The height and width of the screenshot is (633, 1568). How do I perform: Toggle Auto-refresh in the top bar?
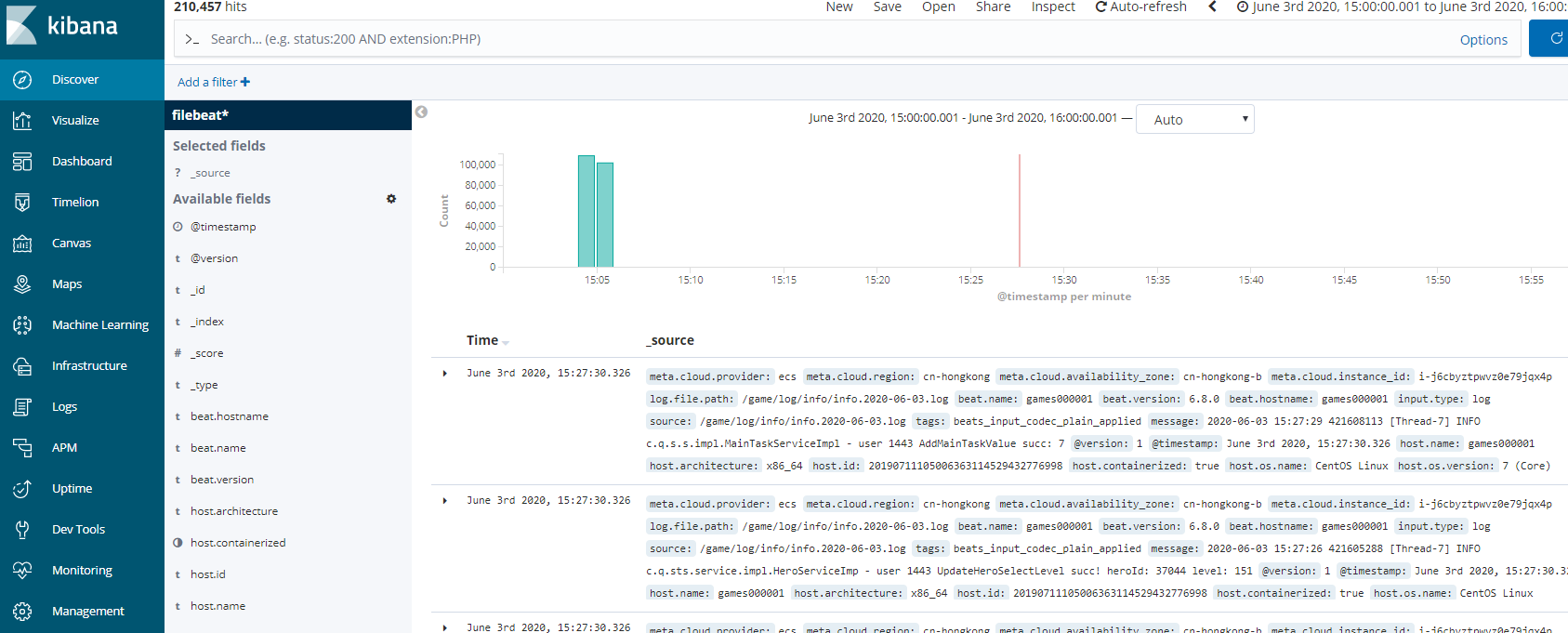[1140, 7]
